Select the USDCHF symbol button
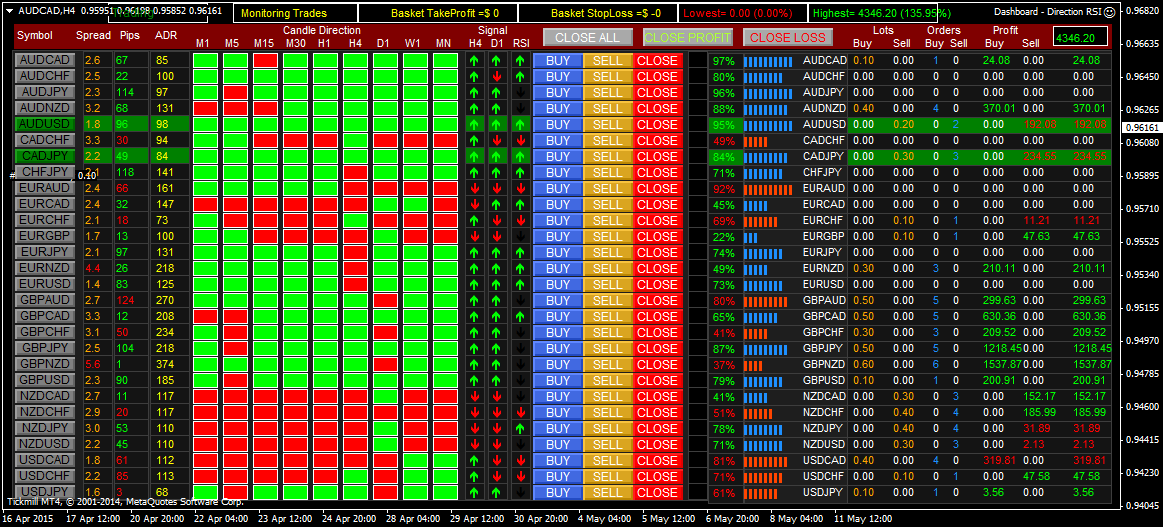 click(45, 476)
